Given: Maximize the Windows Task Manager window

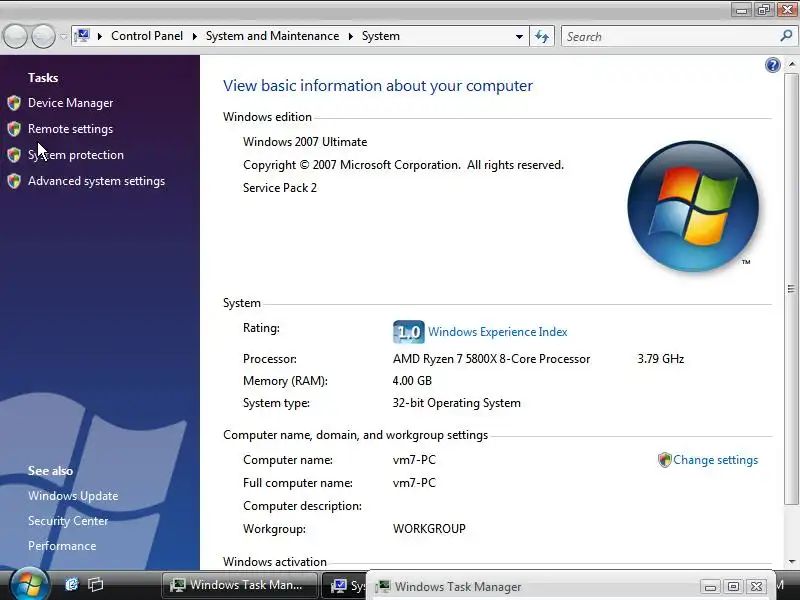Looking at the screenshot, I should click(x=733, y=587).
